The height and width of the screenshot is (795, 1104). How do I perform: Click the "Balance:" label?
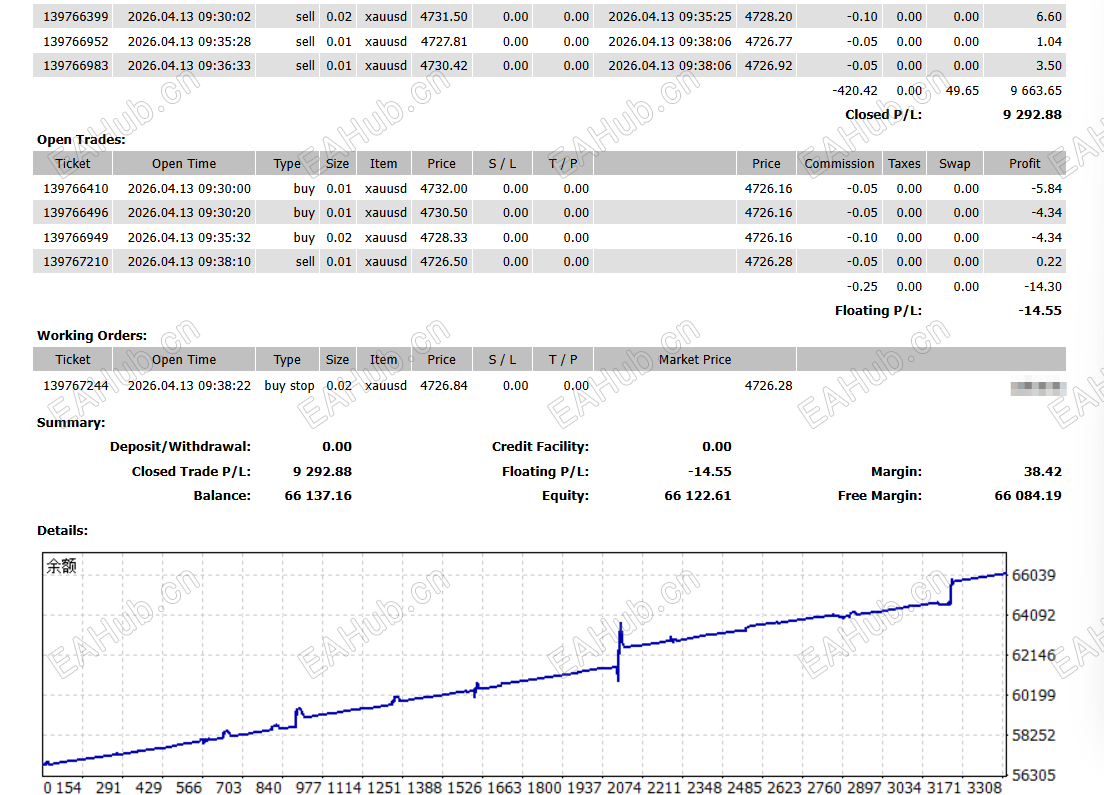tap(222, 496)
